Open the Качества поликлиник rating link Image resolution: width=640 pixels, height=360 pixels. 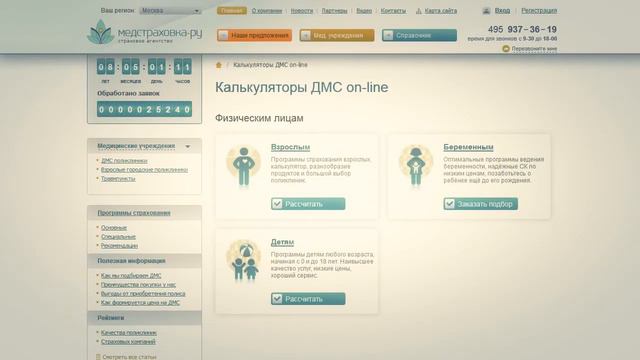click(129, 333)
